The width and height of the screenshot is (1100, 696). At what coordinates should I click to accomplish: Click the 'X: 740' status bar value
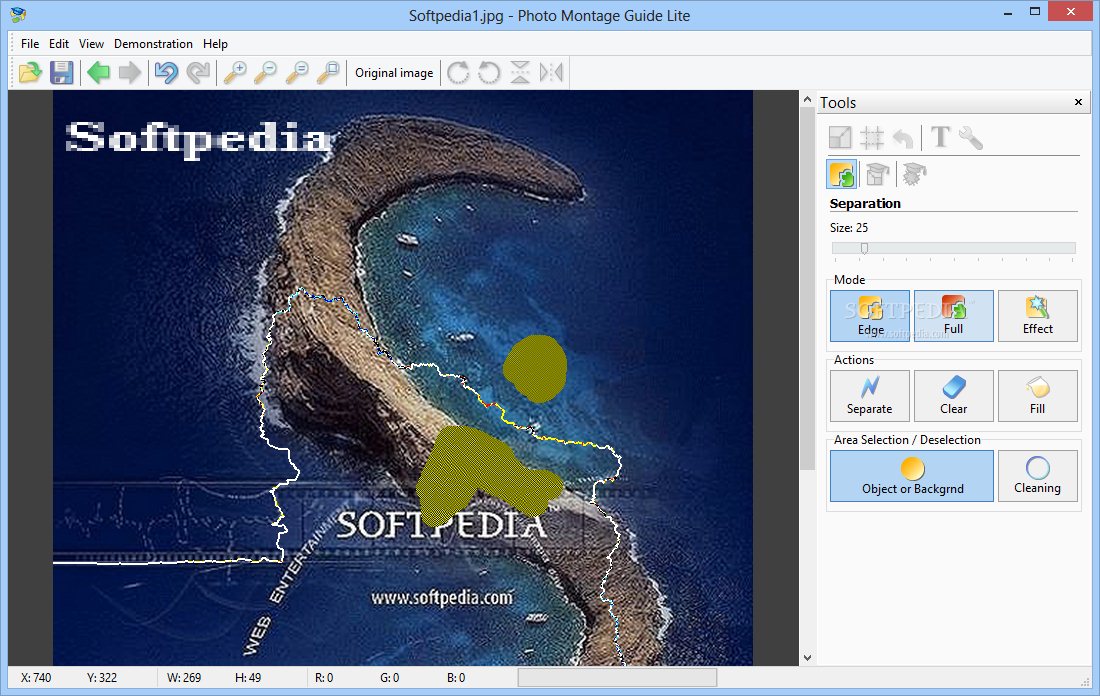click(36, 678)
